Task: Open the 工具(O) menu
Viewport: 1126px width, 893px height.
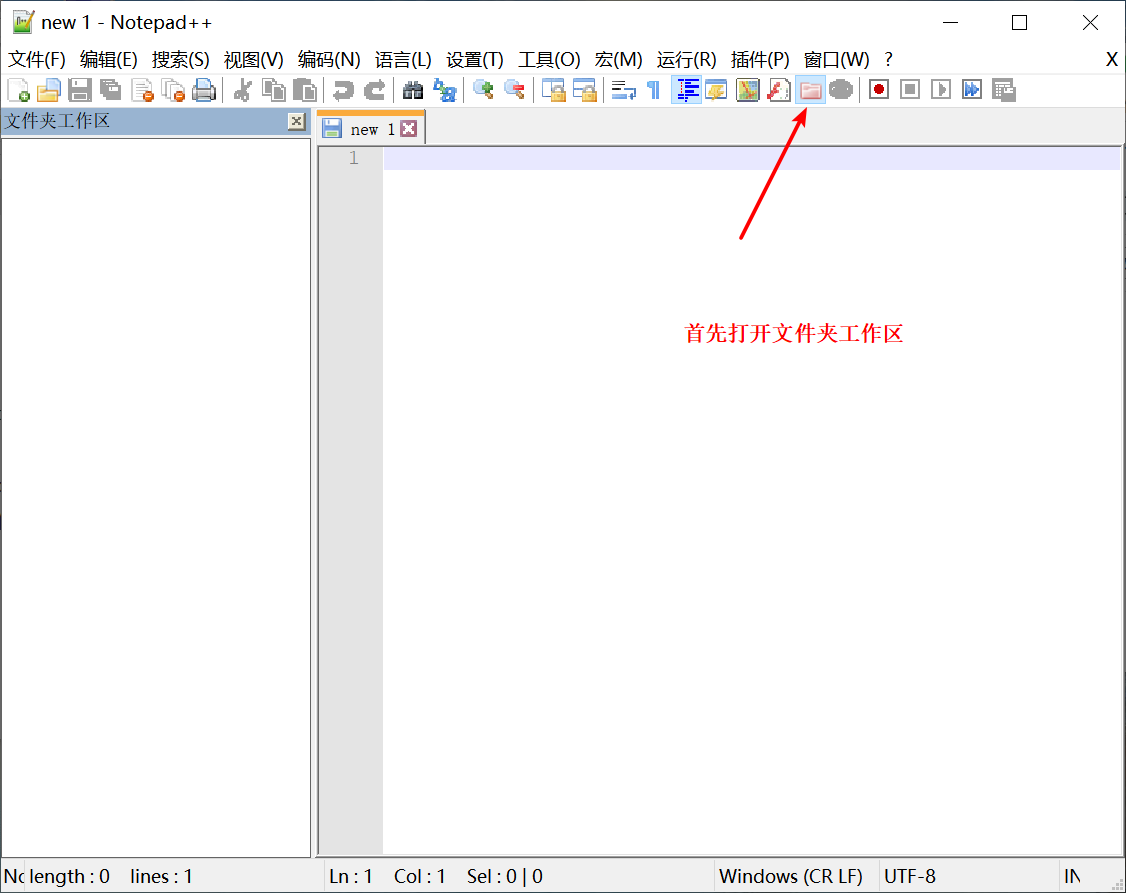Action: point(549,60)
